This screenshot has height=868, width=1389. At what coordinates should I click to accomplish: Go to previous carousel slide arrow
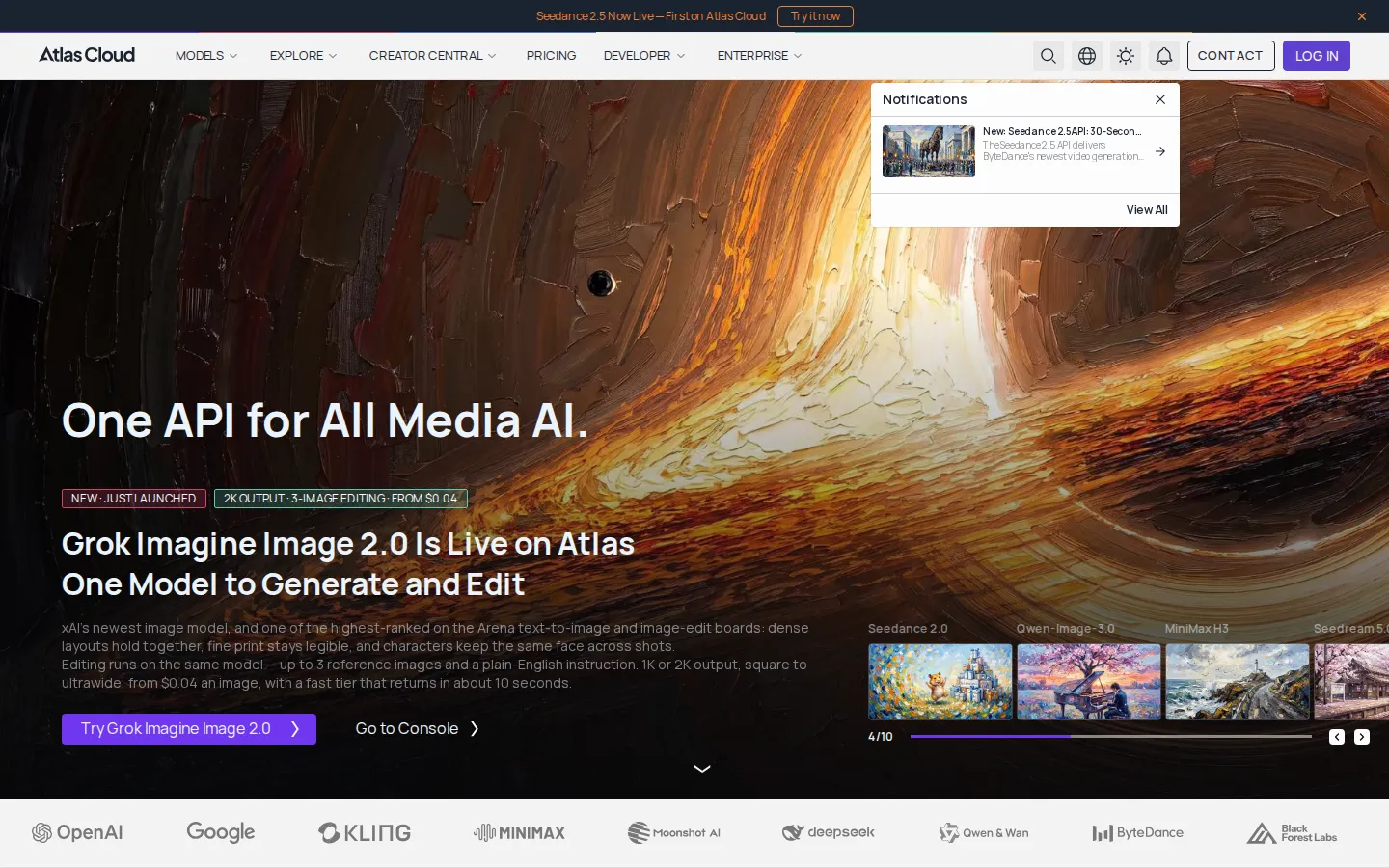click(x=1337, y=737)
